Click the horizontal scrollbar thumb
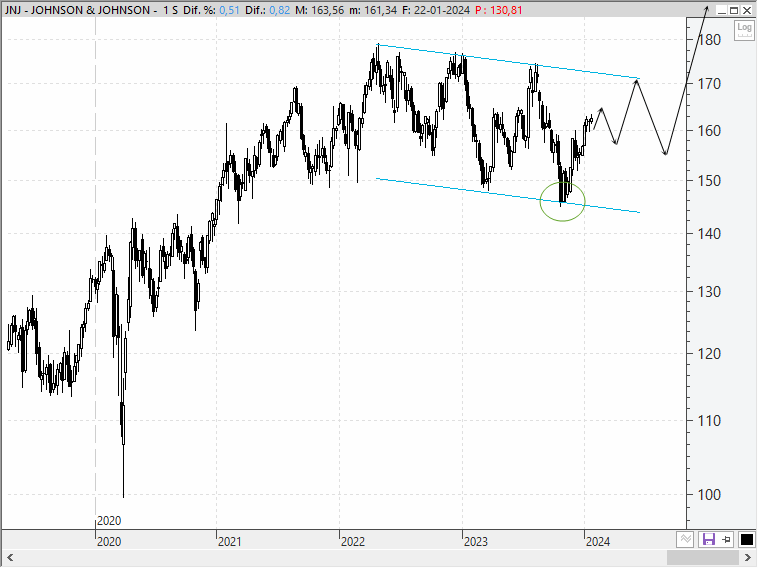758x568 pixels. coord(704,558)
